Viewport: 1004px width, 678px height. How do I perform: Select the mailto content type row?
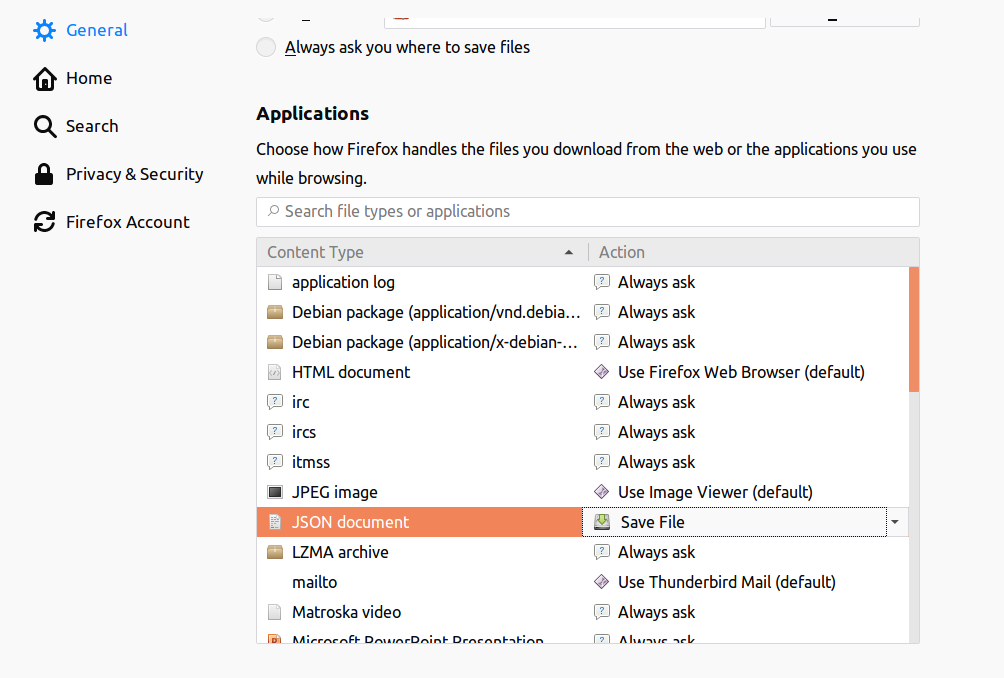[420, 582]
